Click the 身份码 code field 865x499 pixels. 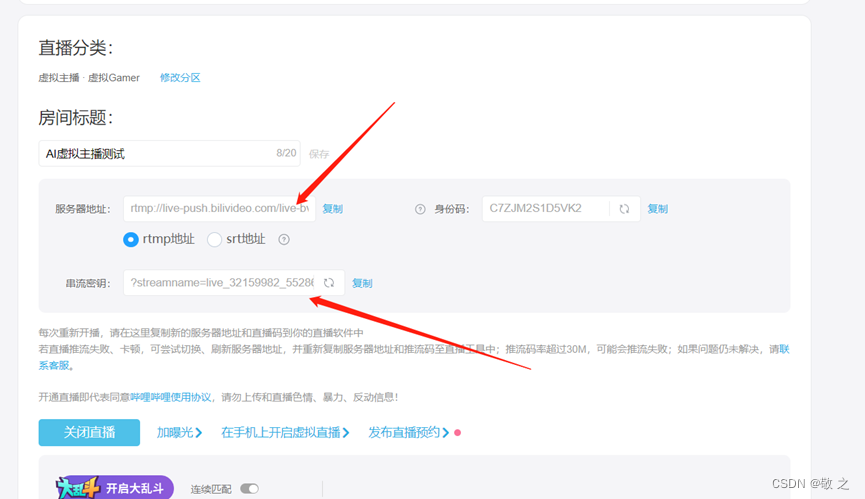point(561,209)
